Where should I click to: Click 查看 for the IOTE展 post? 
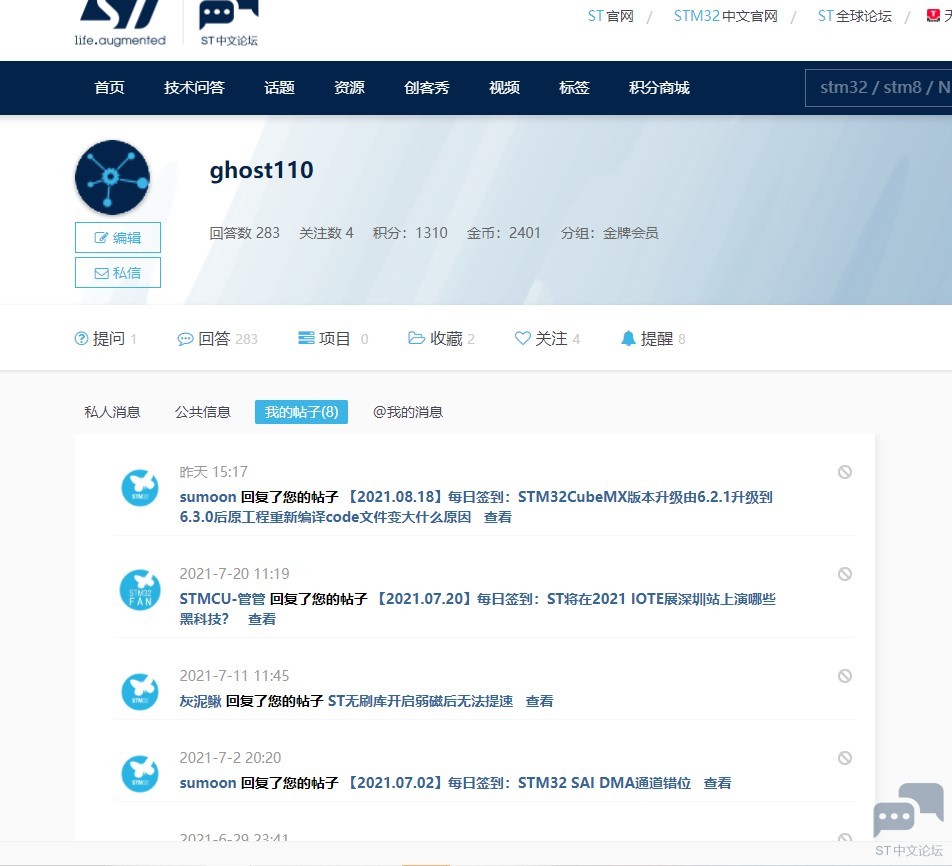pos(262,619)
